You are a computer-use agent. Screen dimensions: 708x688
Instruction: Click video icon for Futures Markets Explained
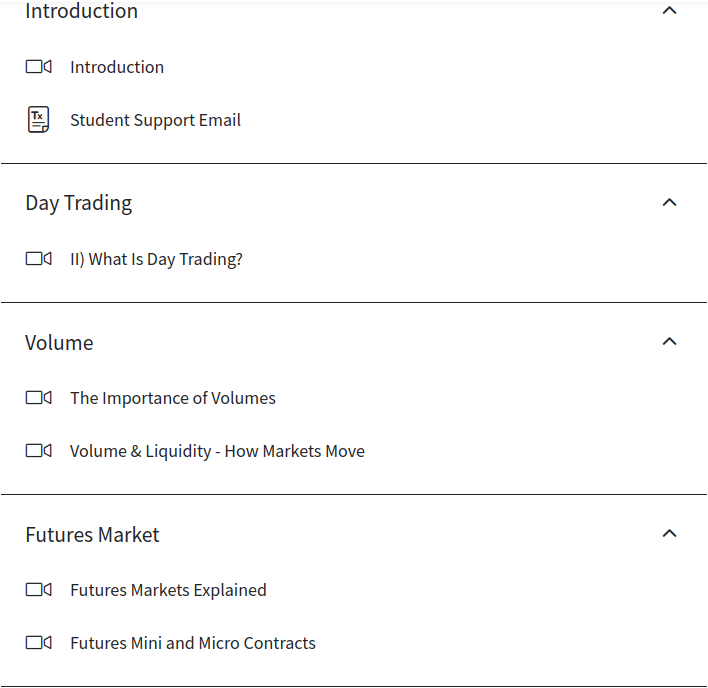click(38, 590)
